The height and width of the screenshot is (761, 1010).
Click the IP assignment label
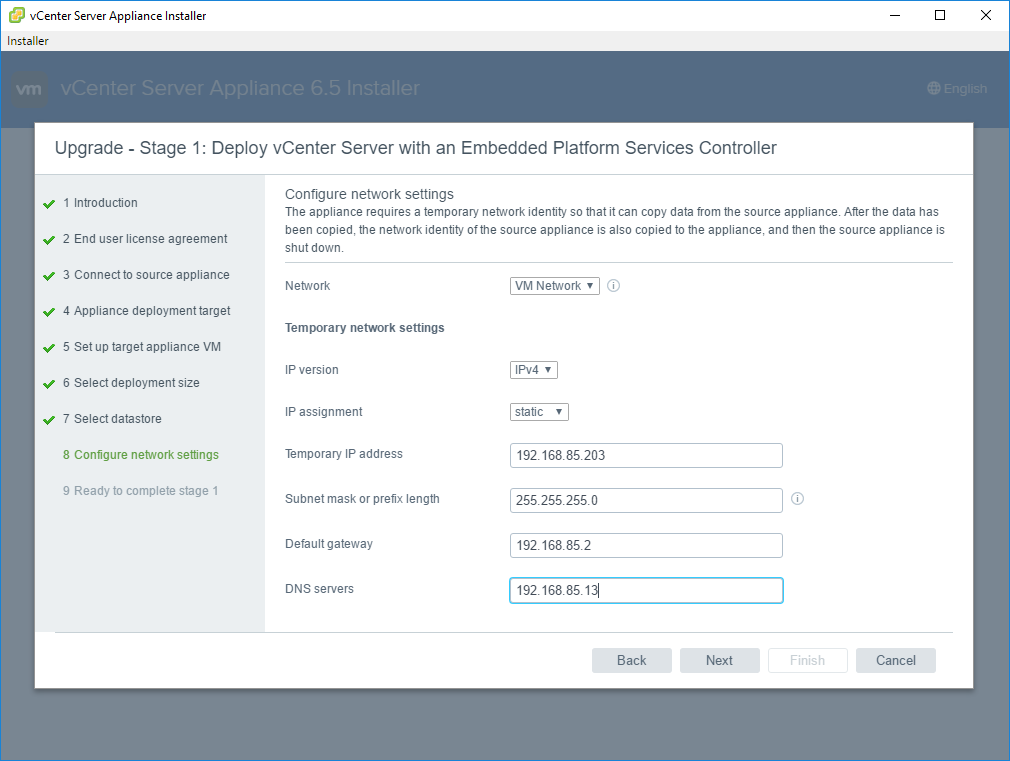click(323, 412)
